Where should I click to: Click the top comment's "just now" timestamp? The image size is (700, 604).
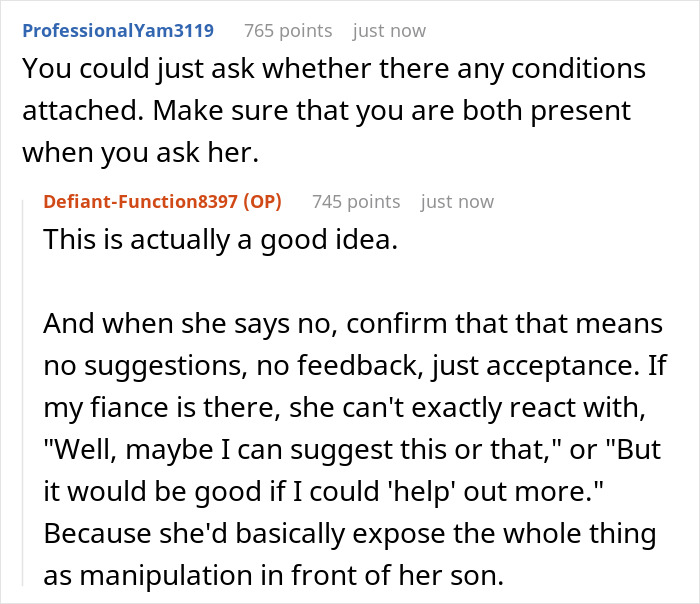pyautogui.click(x=390, y=30)
